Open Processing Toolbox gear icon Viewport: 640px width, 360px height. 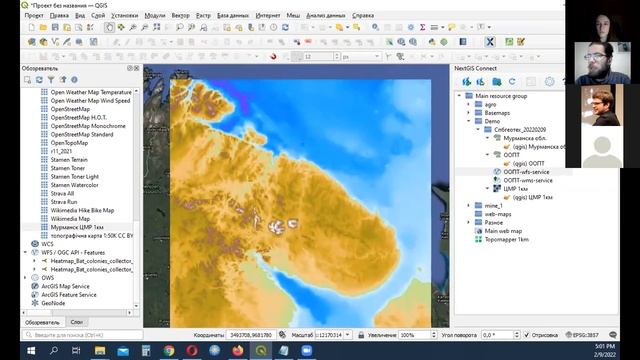[411, 27]
